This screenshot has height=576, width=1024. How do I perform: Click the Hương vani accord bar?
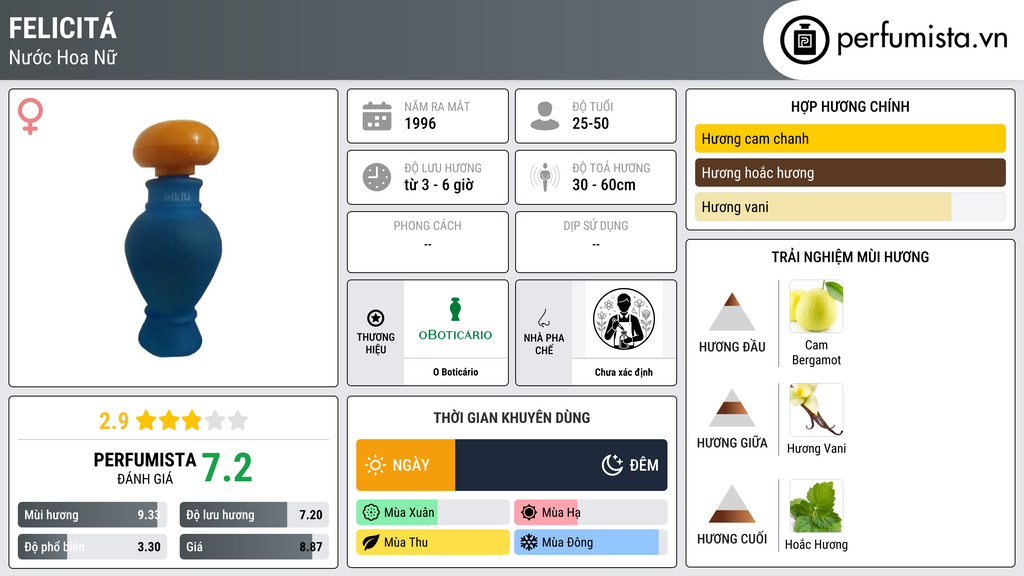coord(850,207)
